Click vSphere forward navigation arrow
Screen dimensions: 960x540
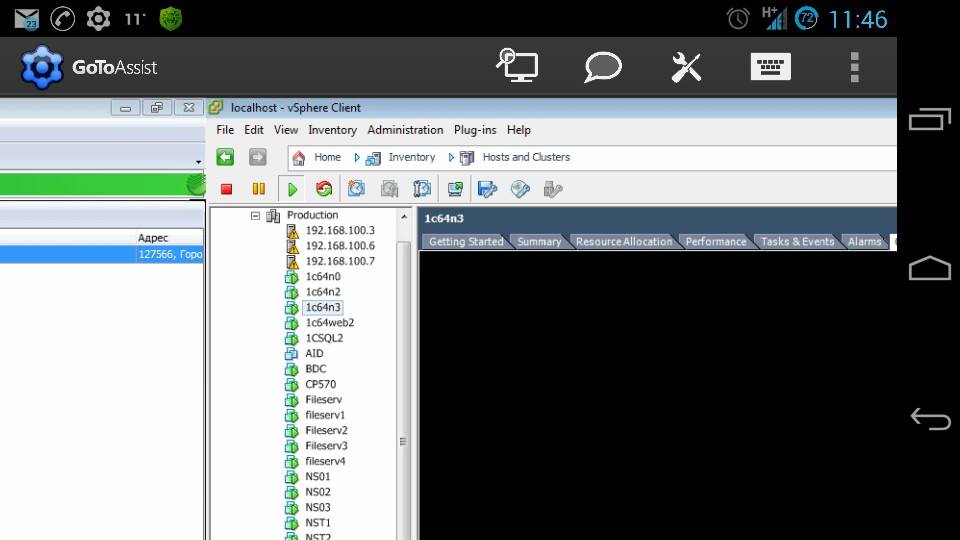tap(258, 157)
